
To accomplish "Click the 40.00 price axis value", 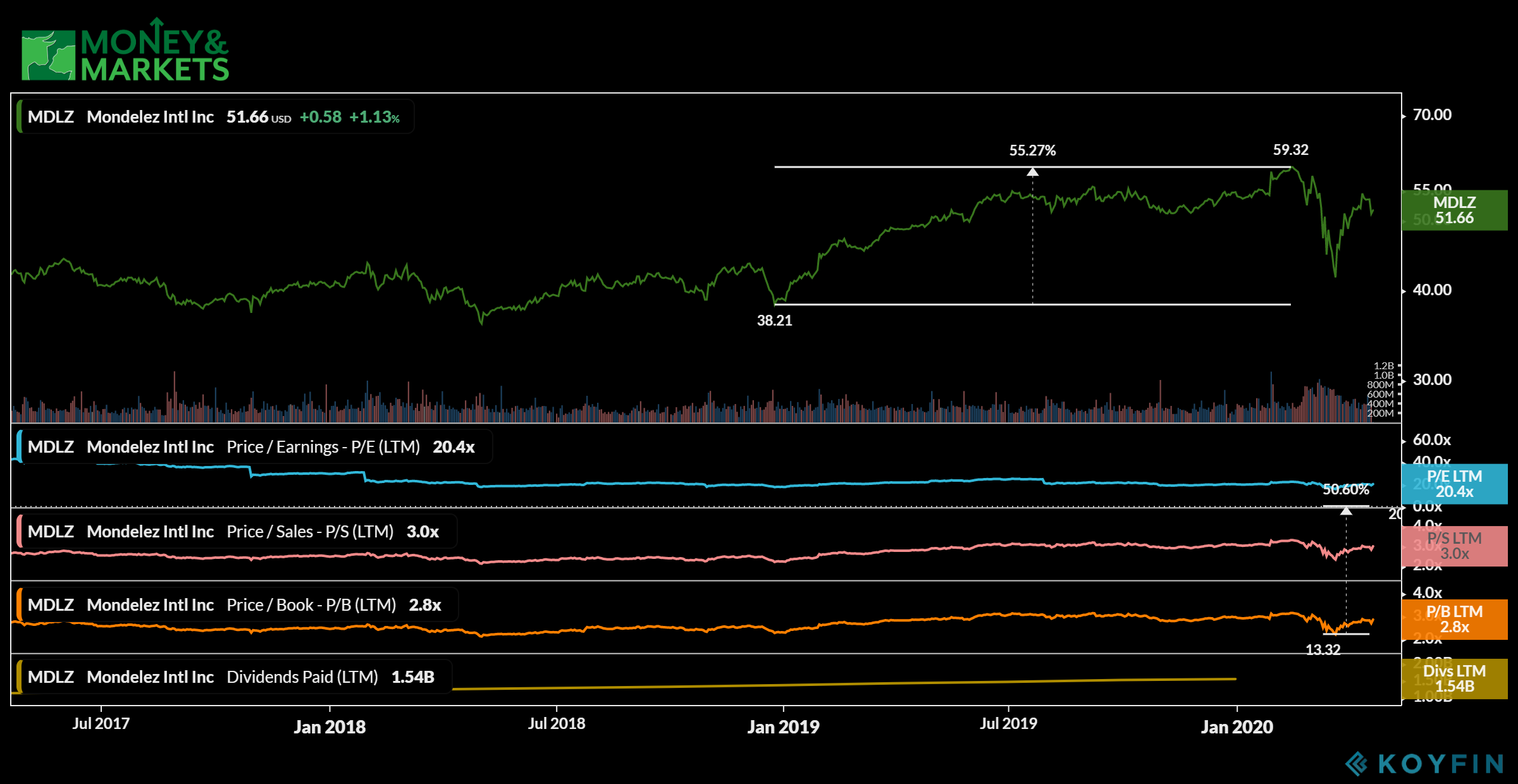I will coord(1433,290).
